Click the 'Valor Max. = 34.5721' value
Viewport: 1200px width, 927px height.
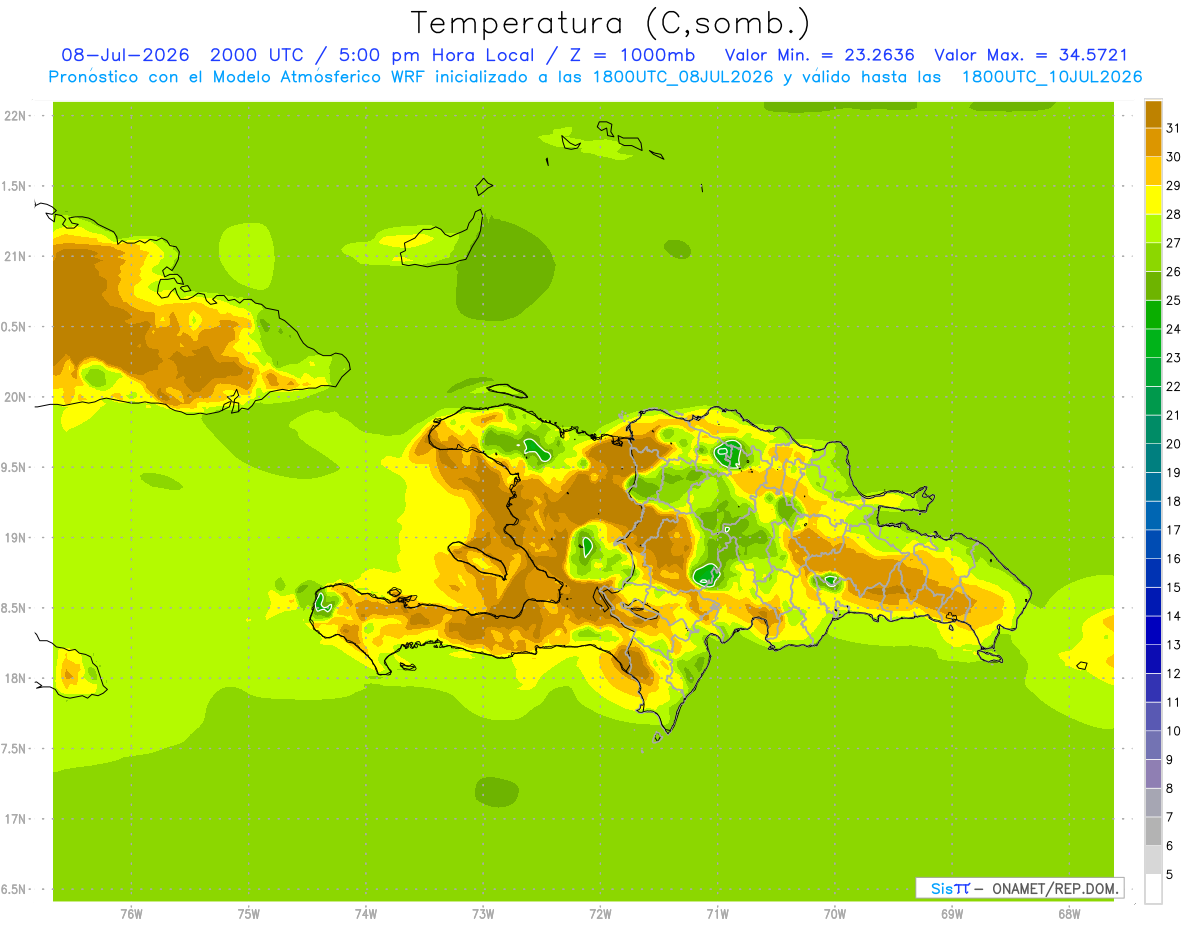tap(1031, 55)
